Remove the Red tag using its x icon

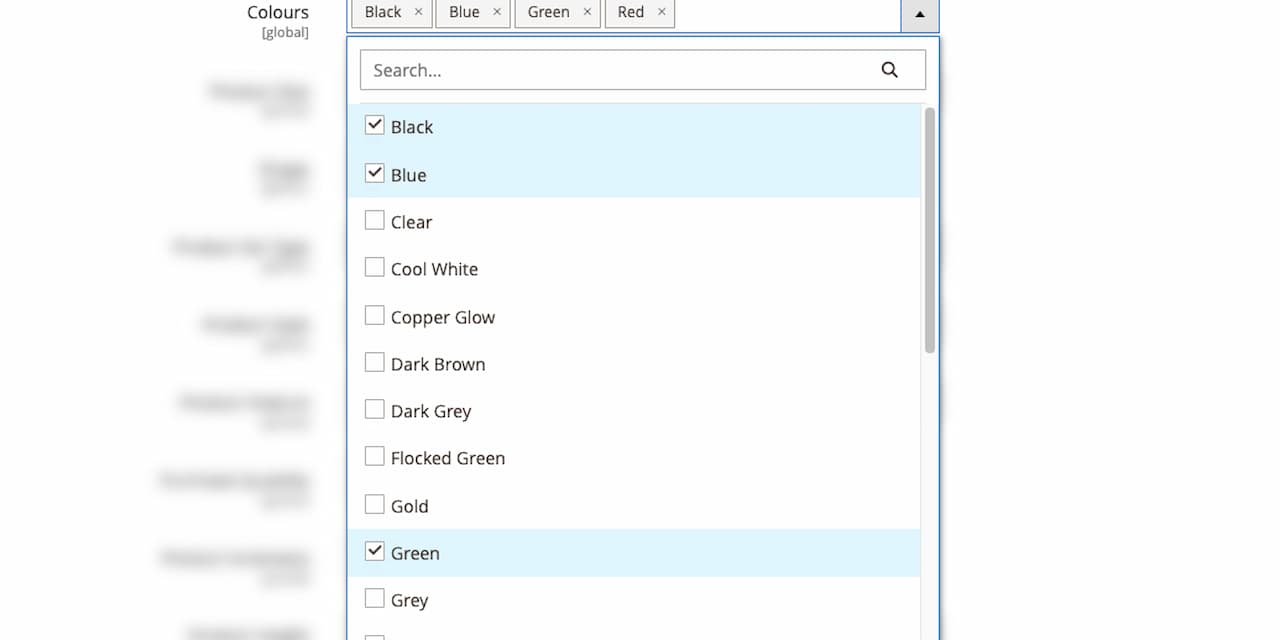point(661,12)
